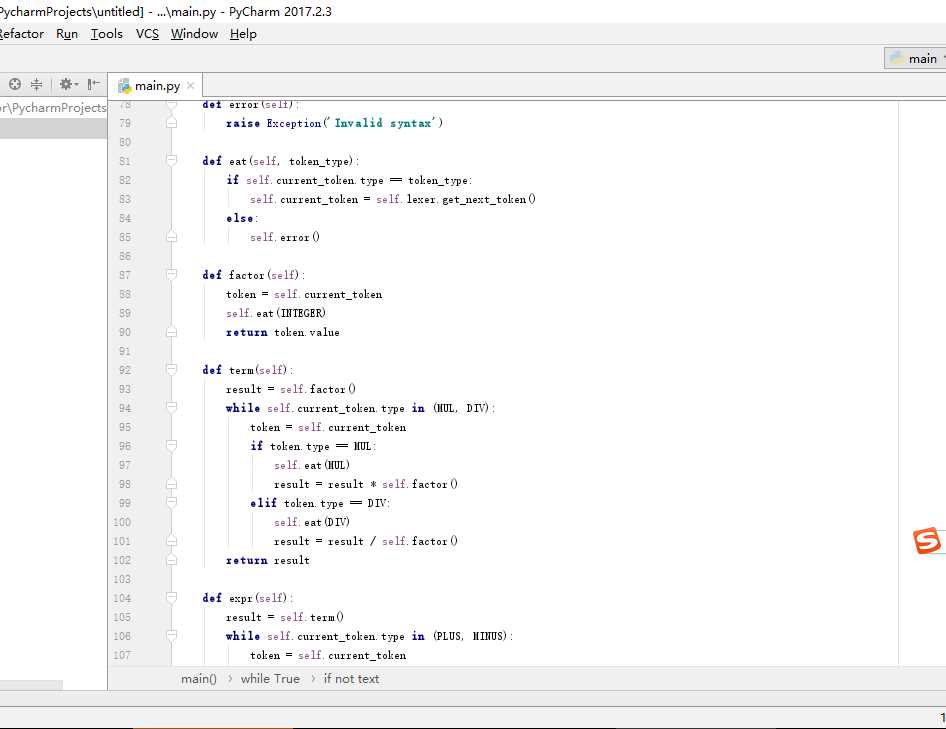Image resolution: width=946 pixels, height=729 pixels.
Task: Collapse the def eat method fold marker
Action: pyautogui.click(x=171, y=161)
